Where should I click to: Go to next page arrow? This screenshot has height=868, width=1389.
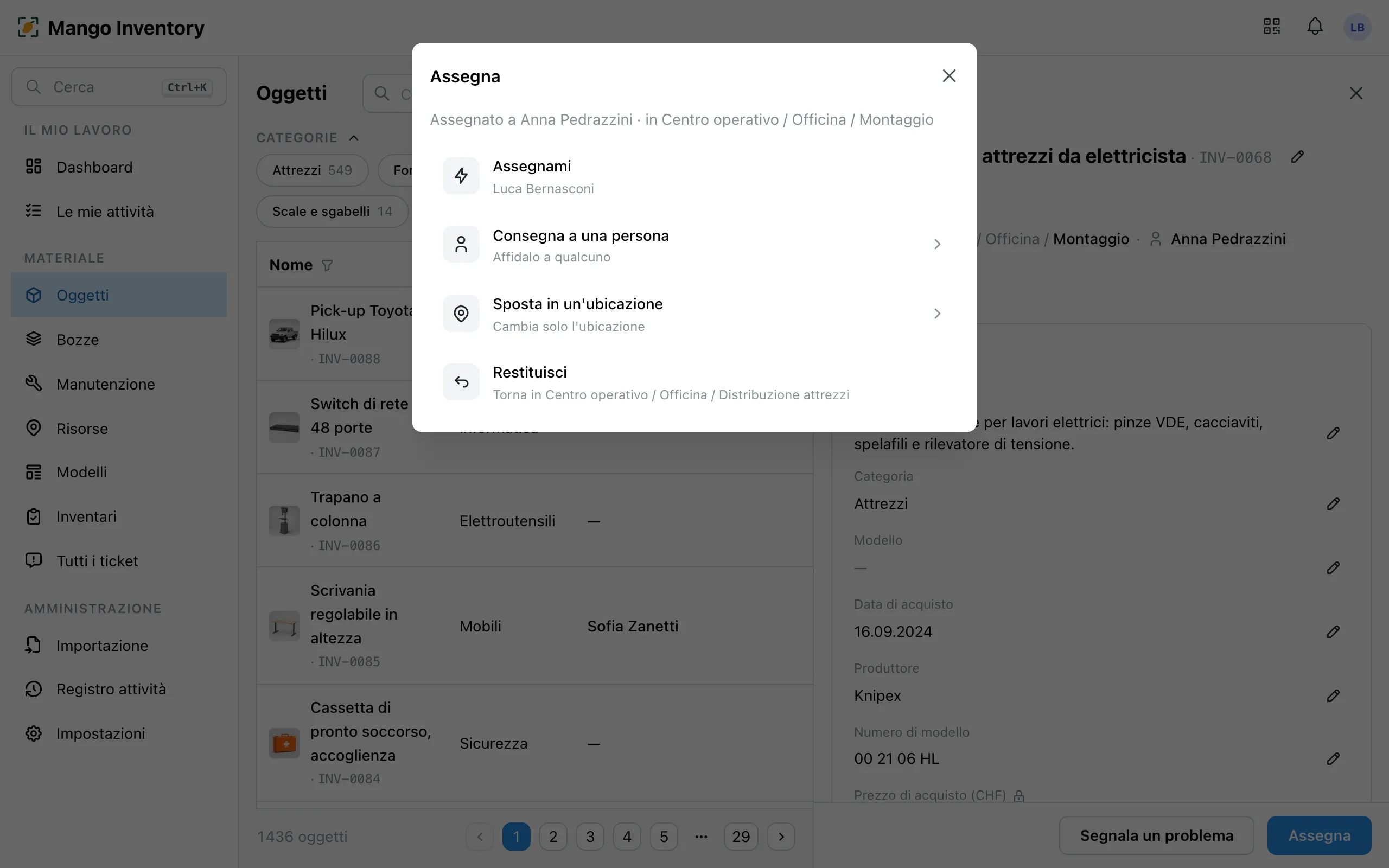(x=781, y=837)
